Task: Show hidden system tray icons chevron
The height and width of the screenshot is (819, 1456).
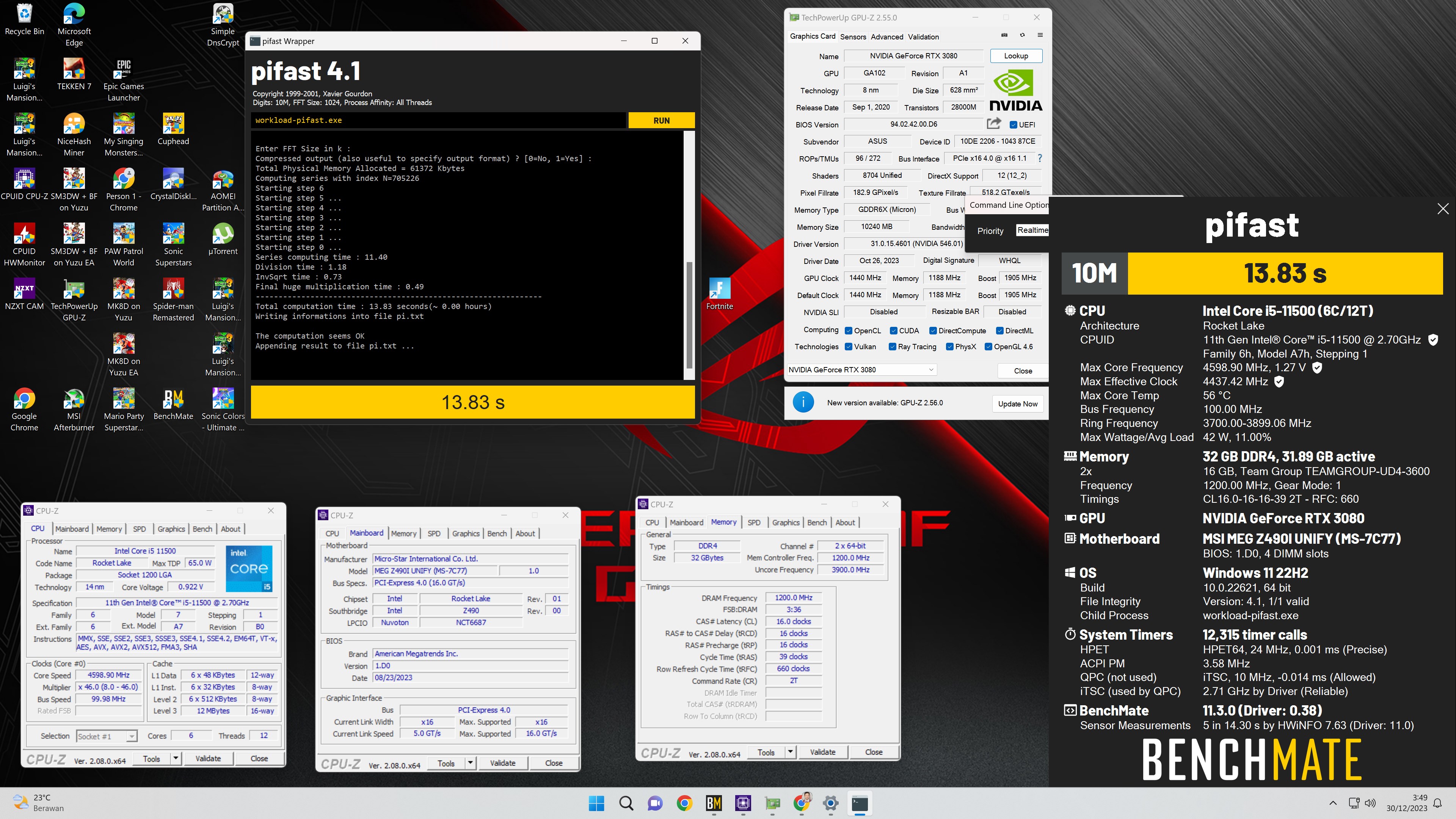Action: click(1333, 803)
